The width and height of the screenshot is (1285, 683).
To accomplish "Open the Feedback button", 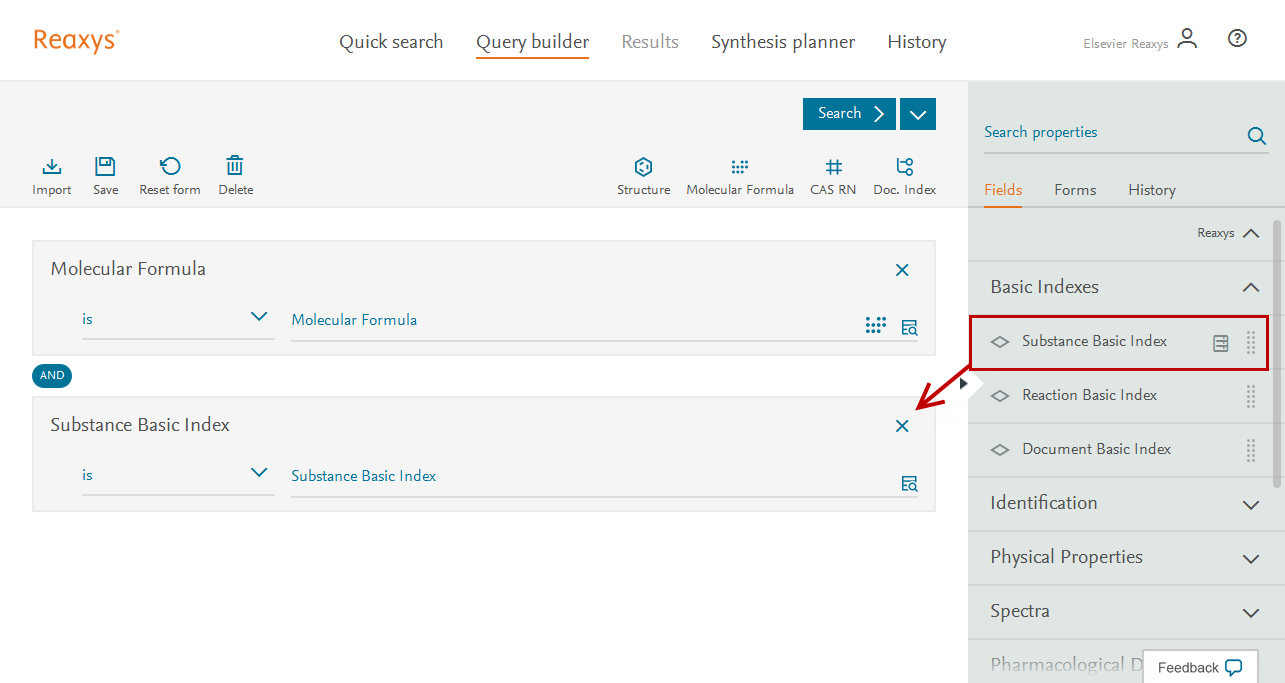I will pyautogui.click(x=1199, y=667).
